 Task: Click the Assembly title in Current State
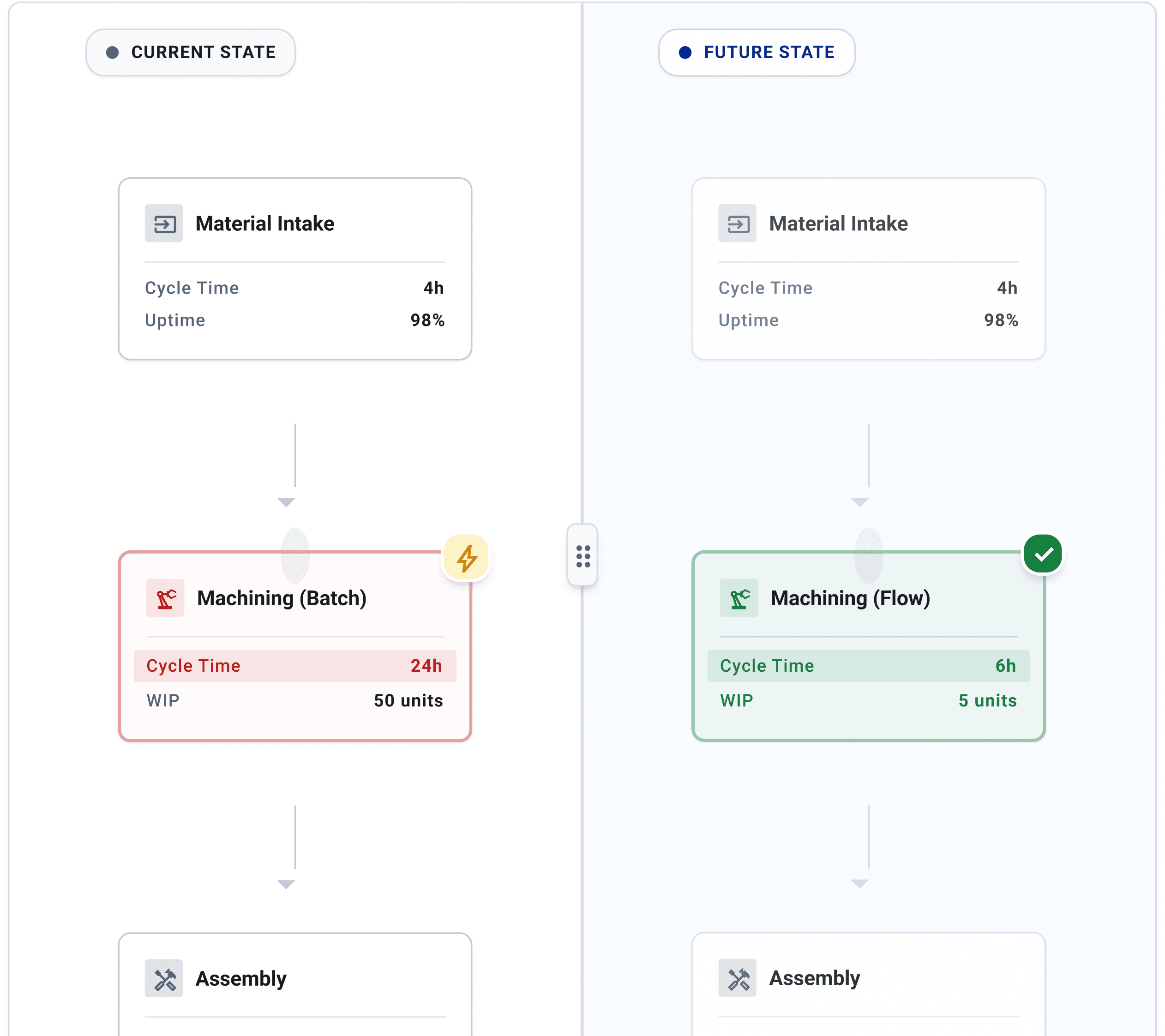pos(241,978)
